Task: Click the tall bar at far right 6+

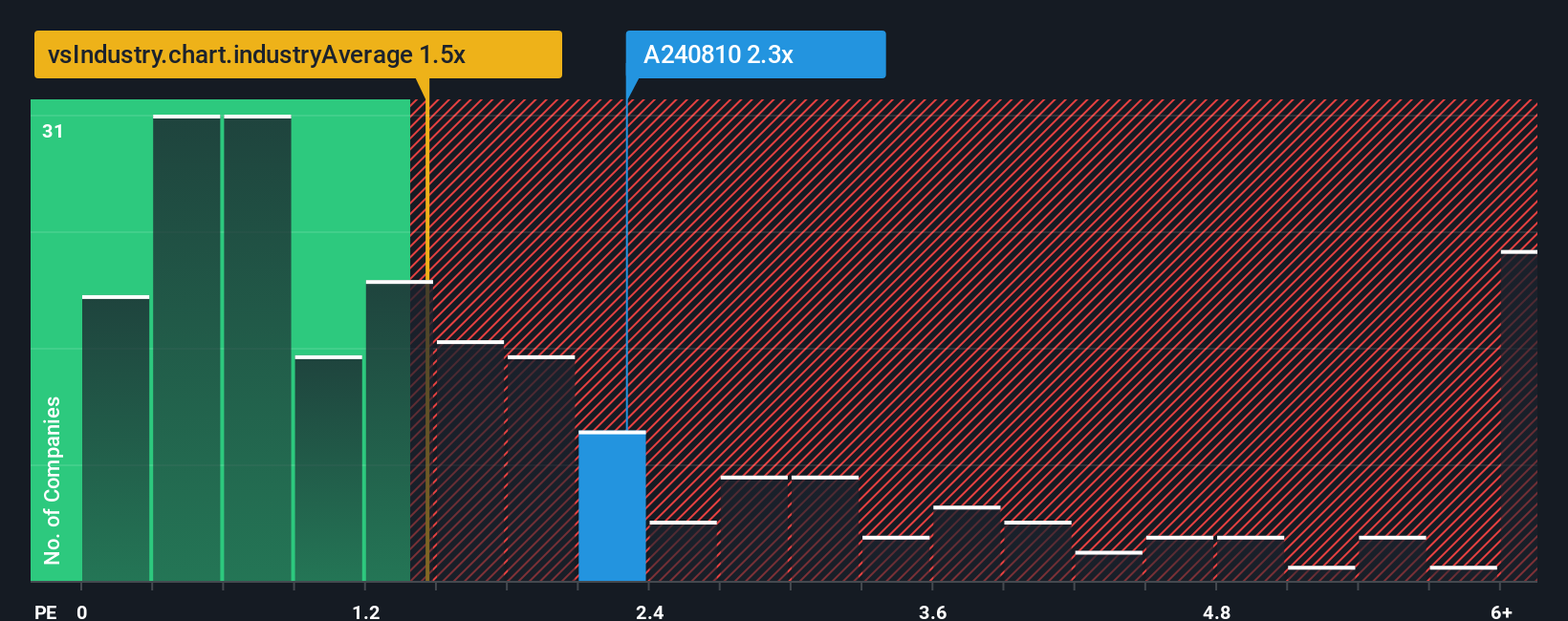Action: coord(1518,416)
